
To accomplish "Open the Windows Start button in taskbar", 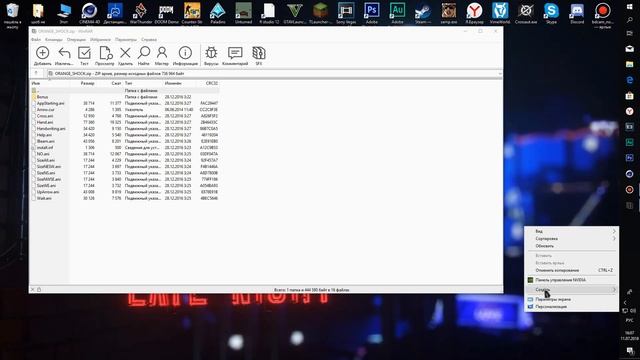I will [x=629, y=7].
